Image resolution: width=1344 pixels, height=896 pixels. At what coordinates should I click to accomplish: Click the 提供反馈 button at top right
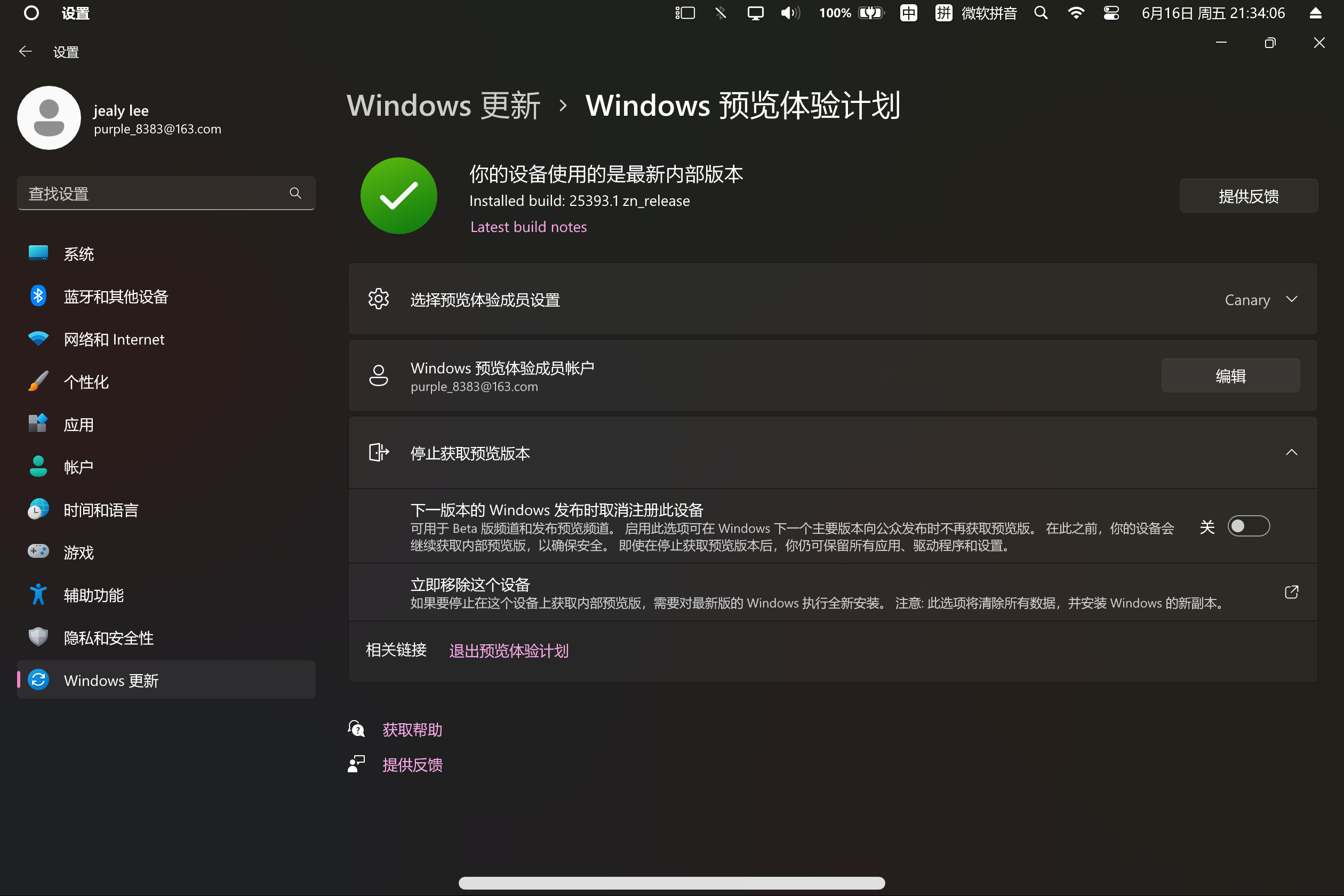click(1249, 196)
